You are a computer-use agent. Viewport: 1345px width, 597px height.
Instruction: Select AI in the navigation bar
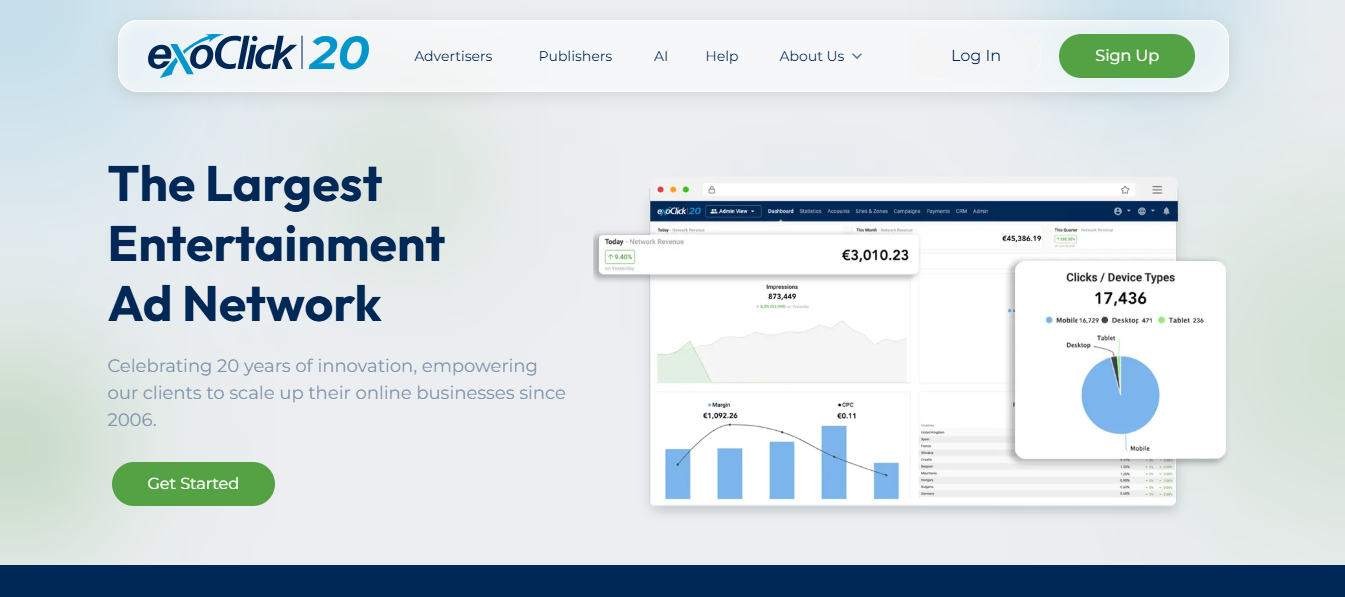pyautogui.click(x=661, y=56)
